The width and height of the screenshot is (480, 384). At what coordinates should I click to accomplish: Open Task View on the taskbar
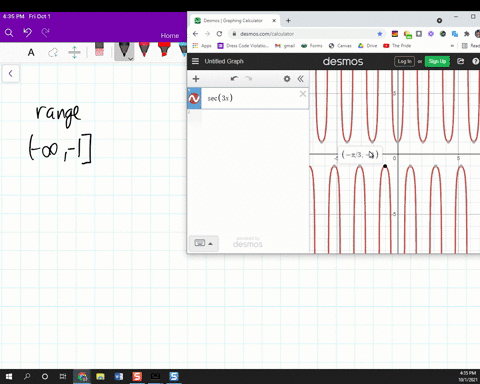63,377
